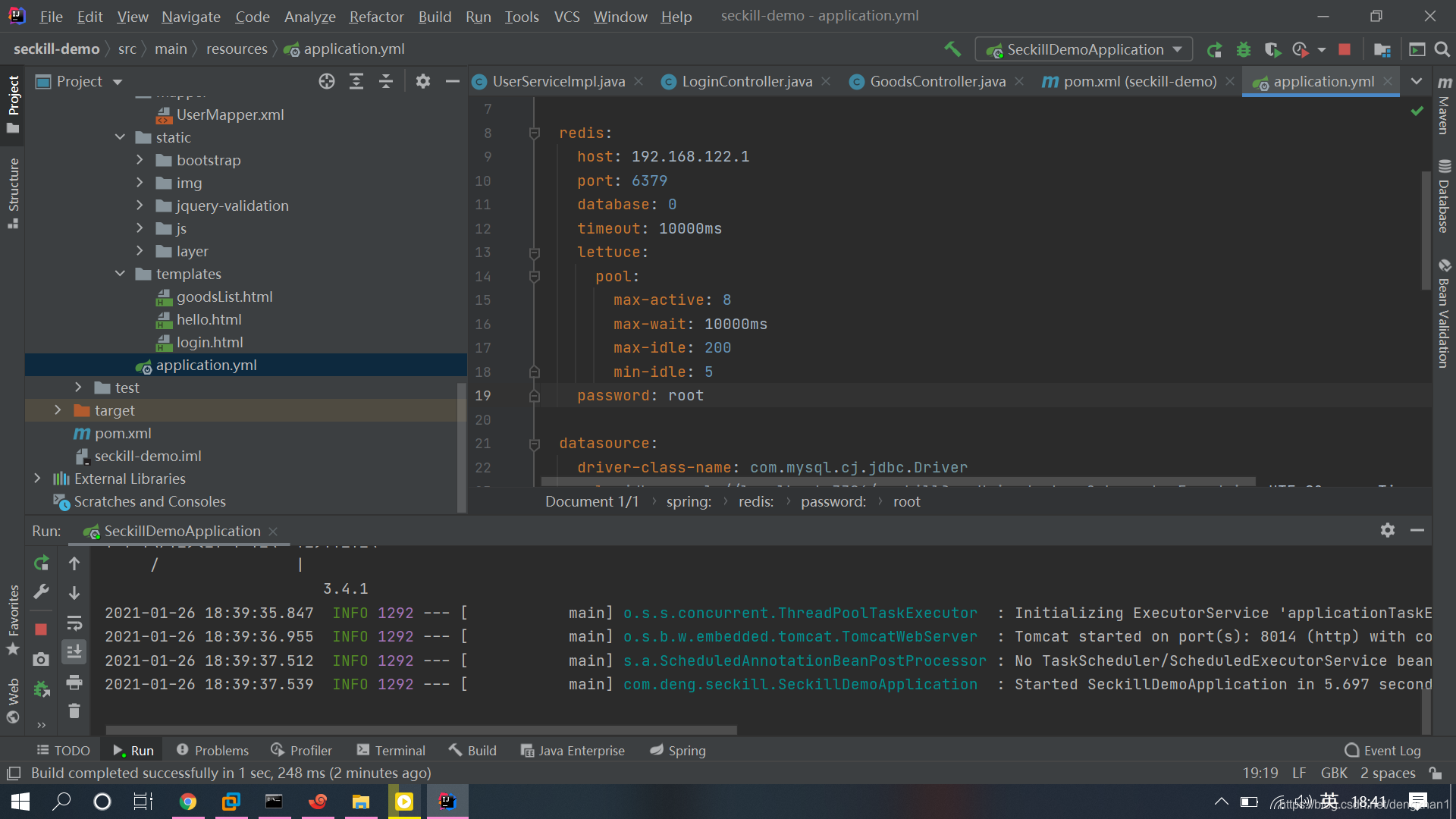Viewport: 1456px width, 819px height.
Task: Open the Terminal tool window
Action: tap(391, 750)
